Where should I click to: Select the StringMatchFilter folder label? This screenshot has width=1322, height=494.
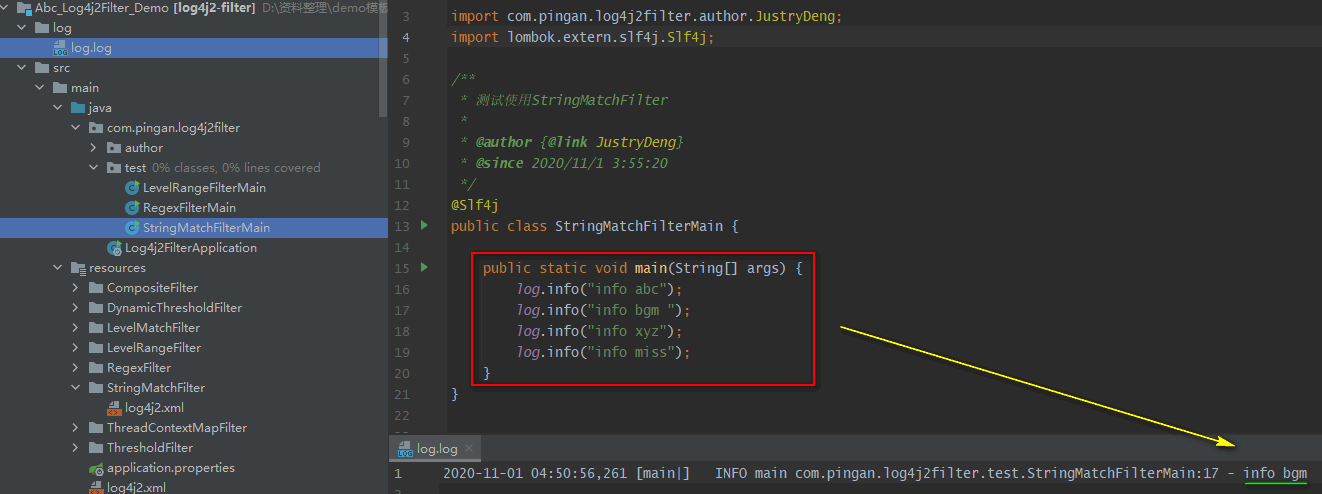156,388
